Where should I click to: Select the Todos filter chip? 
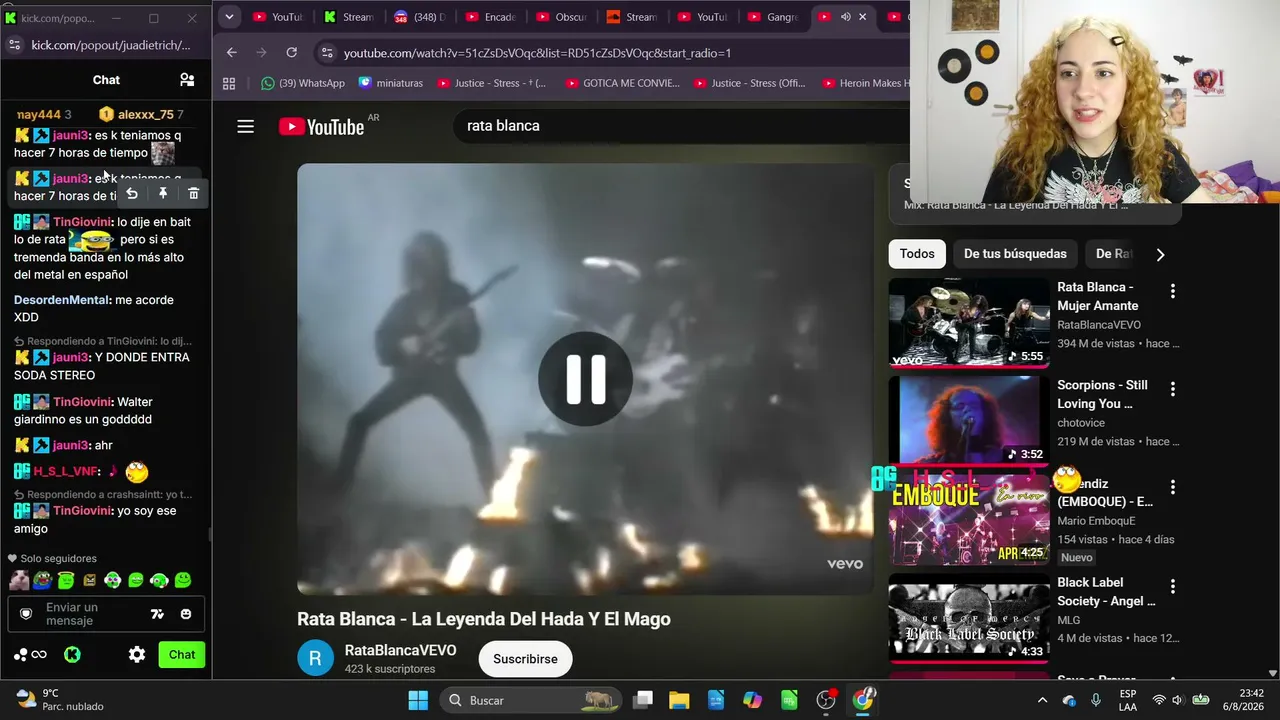[917, 254]
